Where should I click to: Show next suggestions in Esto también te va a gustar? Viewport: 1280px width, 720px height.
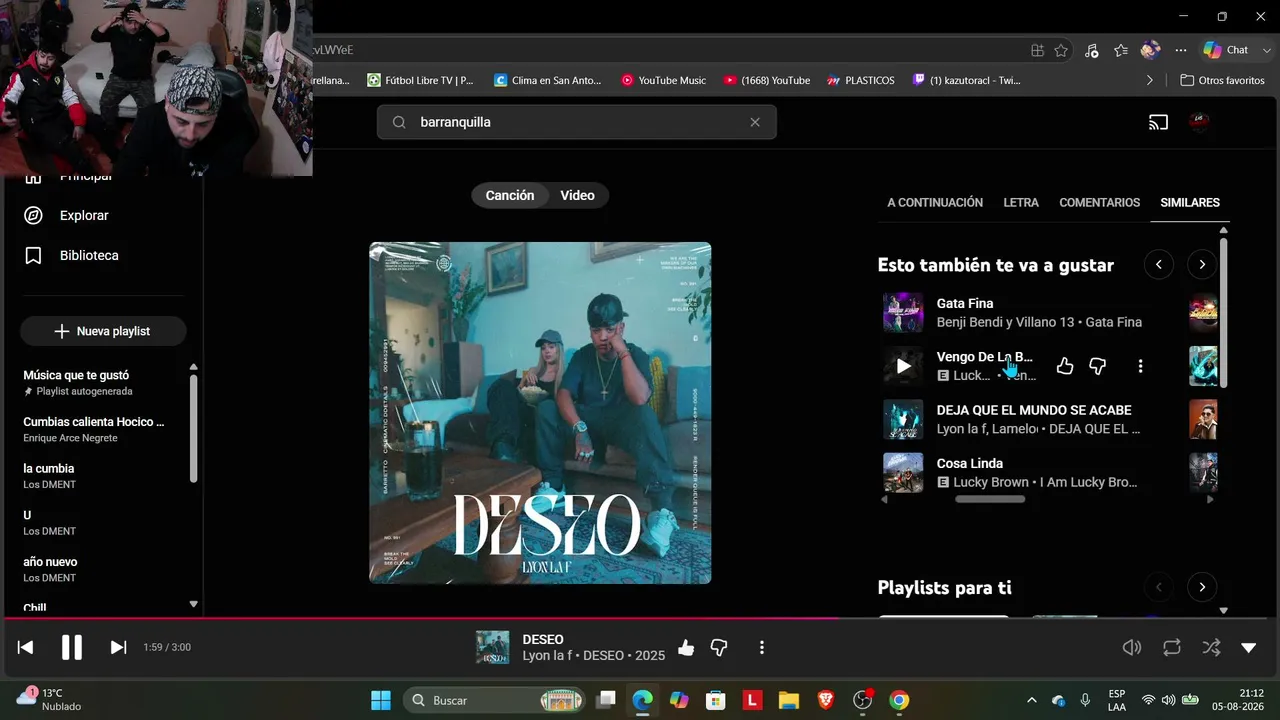[x=1202, y=265]
